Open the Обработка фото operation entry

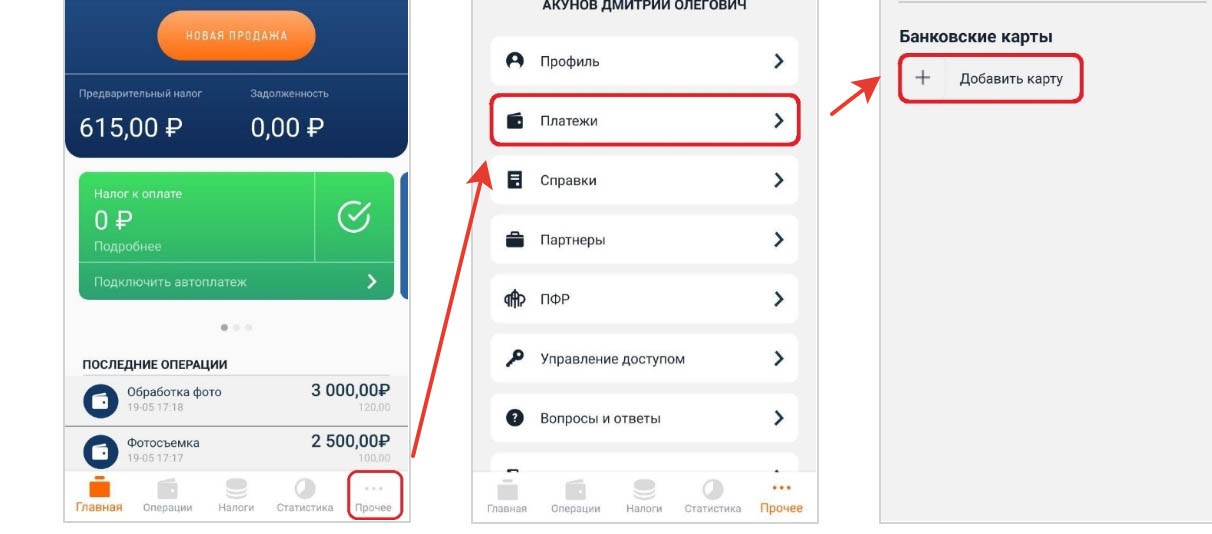click(x=236, y=399)
